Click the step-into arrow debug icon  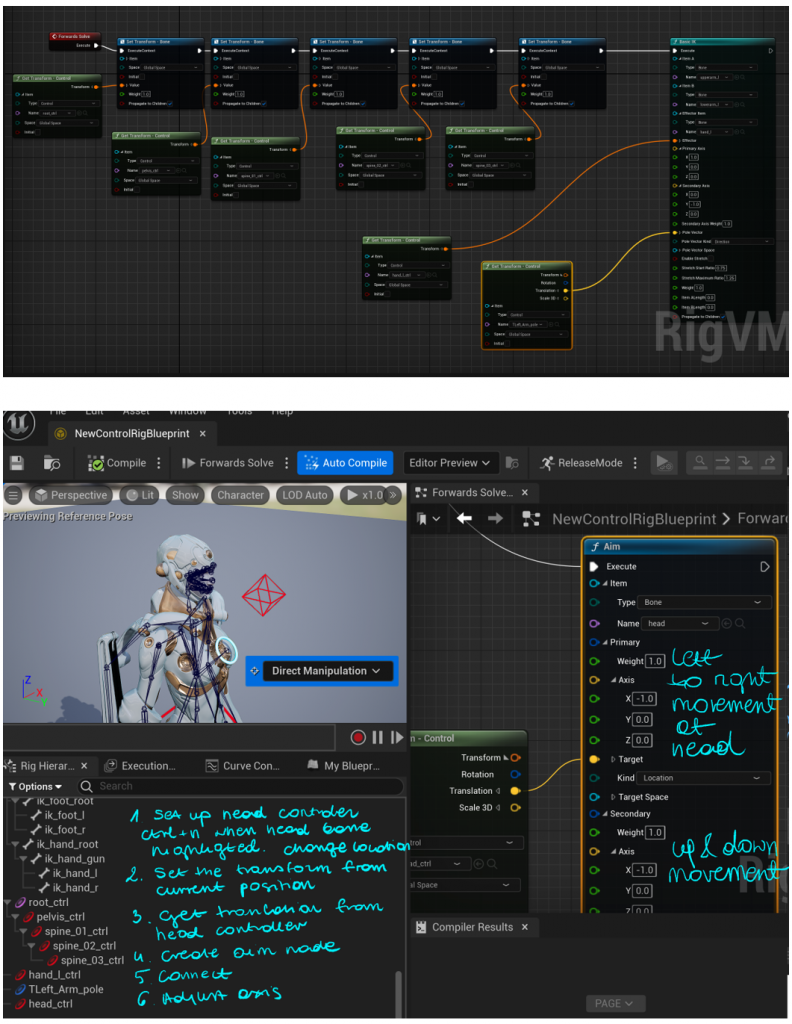745,462
